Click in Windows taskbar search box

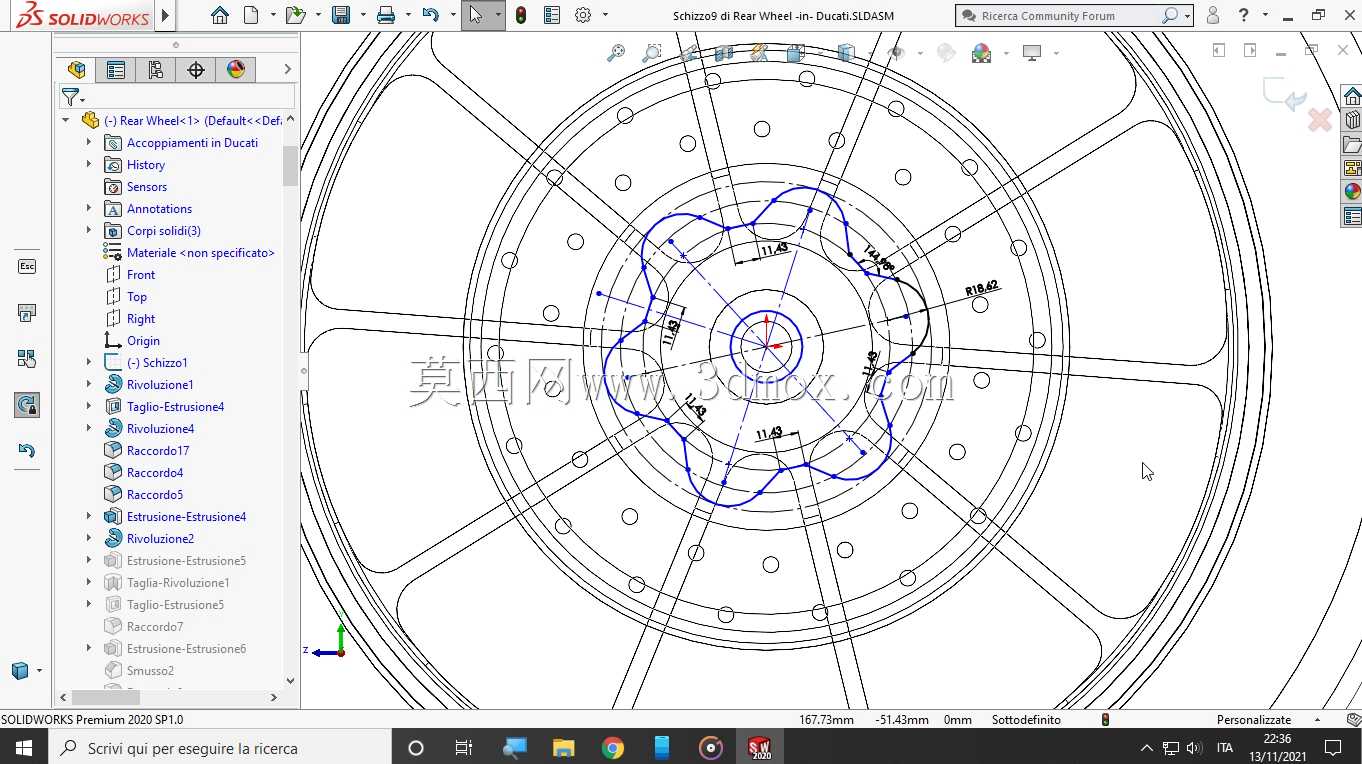pos(220,747)
